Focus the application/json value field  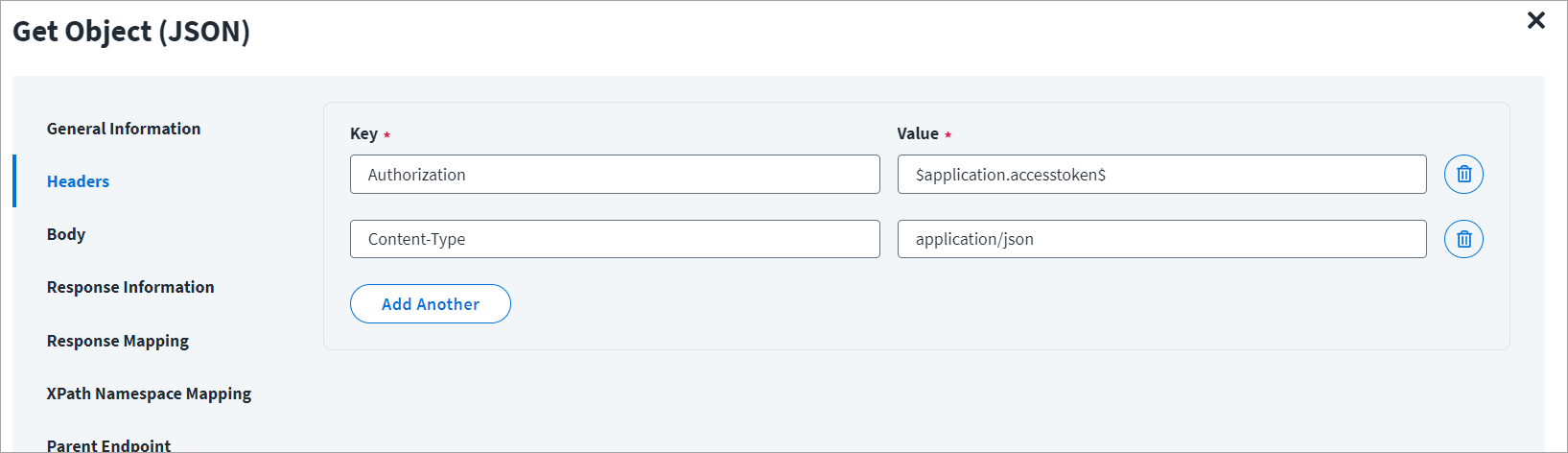click(1160, 239)
